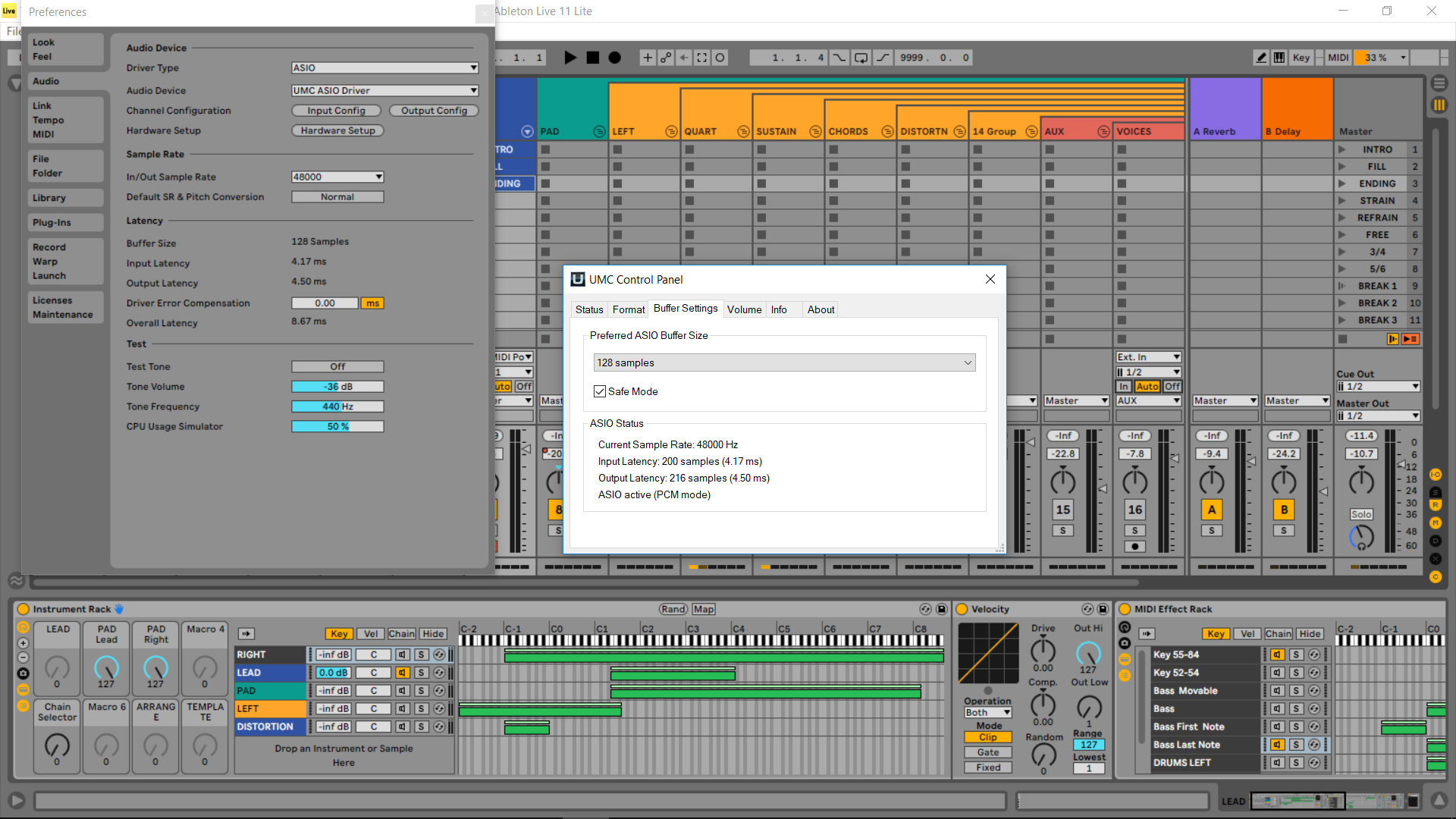The width and height of the screenshot is (1456, 819).
Task: Open In/Out Sample Rate 48000 dropdown
Action: coord(337,177)
